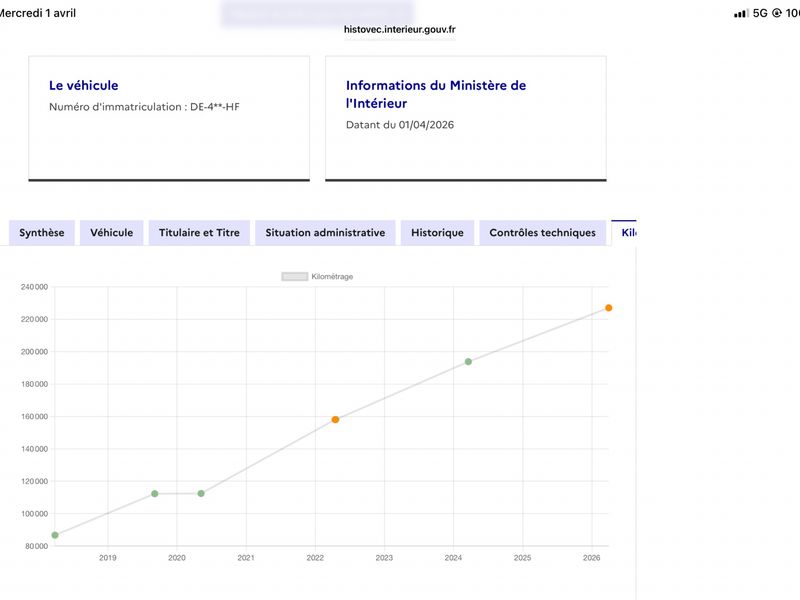
Task: Open the Synthèse tab
Action: (x=41, y=233)
